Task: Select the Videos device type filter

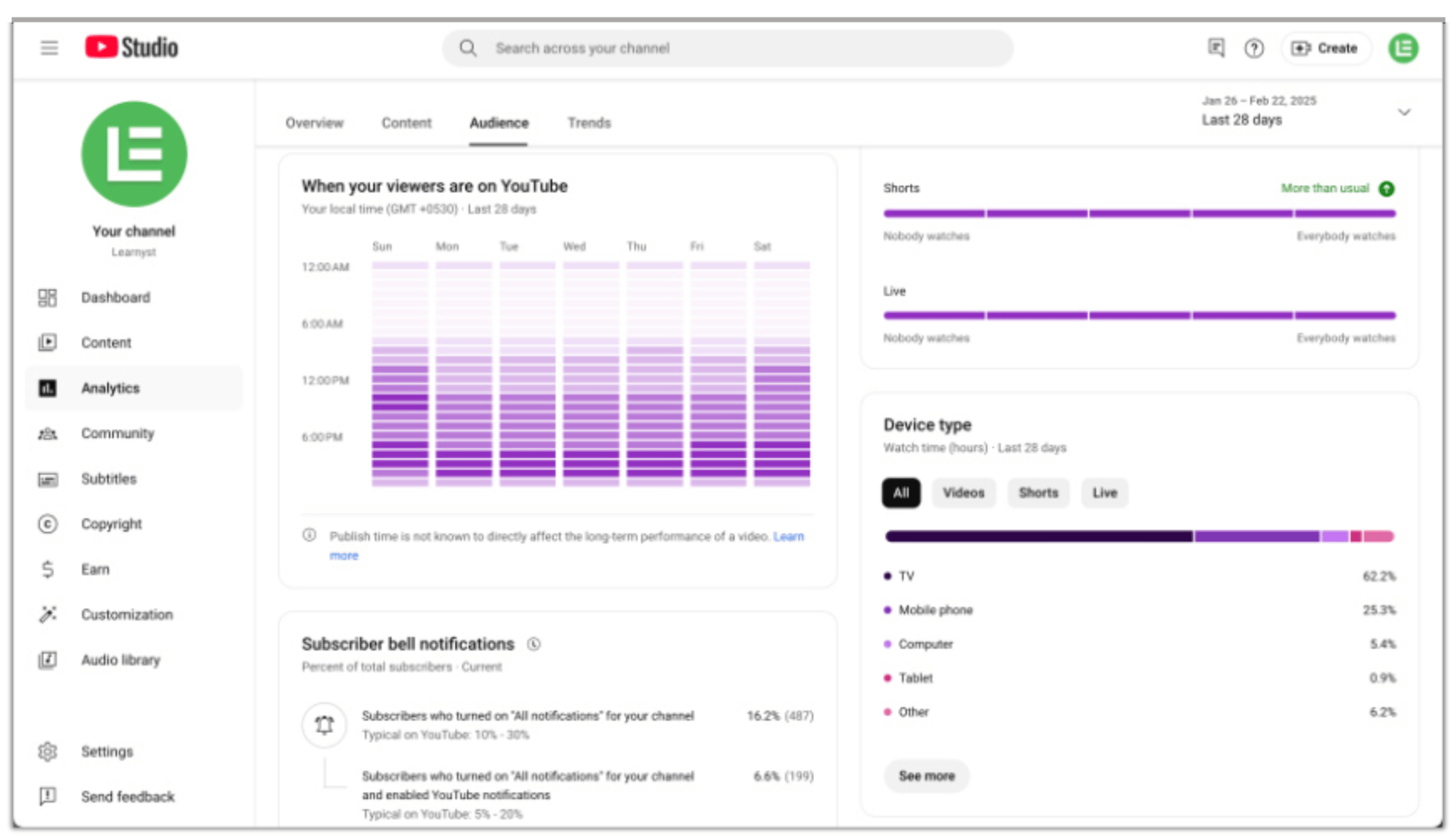Action: pos(963,493)
